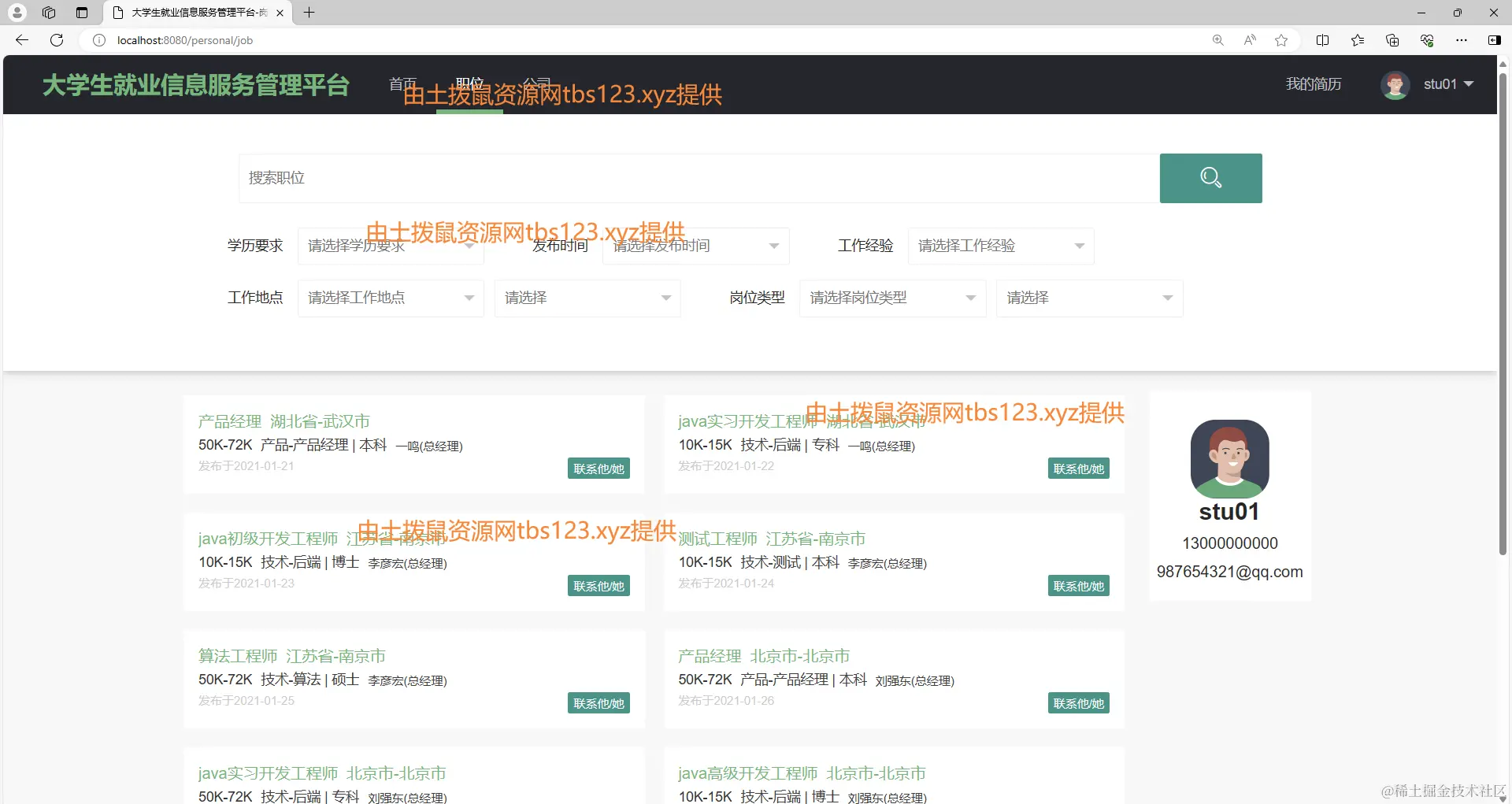View site information icon in address bar
The height and width of the screenshot is (804, 1512).
pos(99,40)
